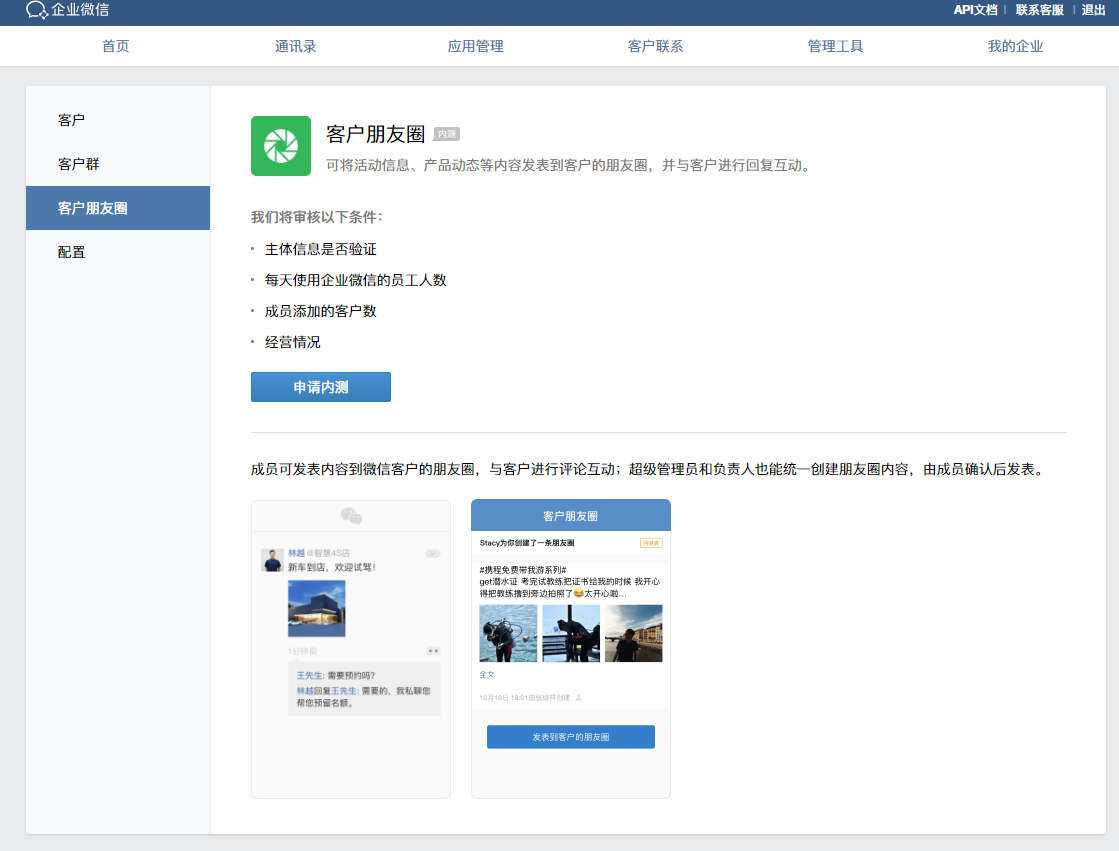Click 林越 avatar in preview
Image resolution: width=1119 pixels, height=851 pixels.
[x=272, y=560]
